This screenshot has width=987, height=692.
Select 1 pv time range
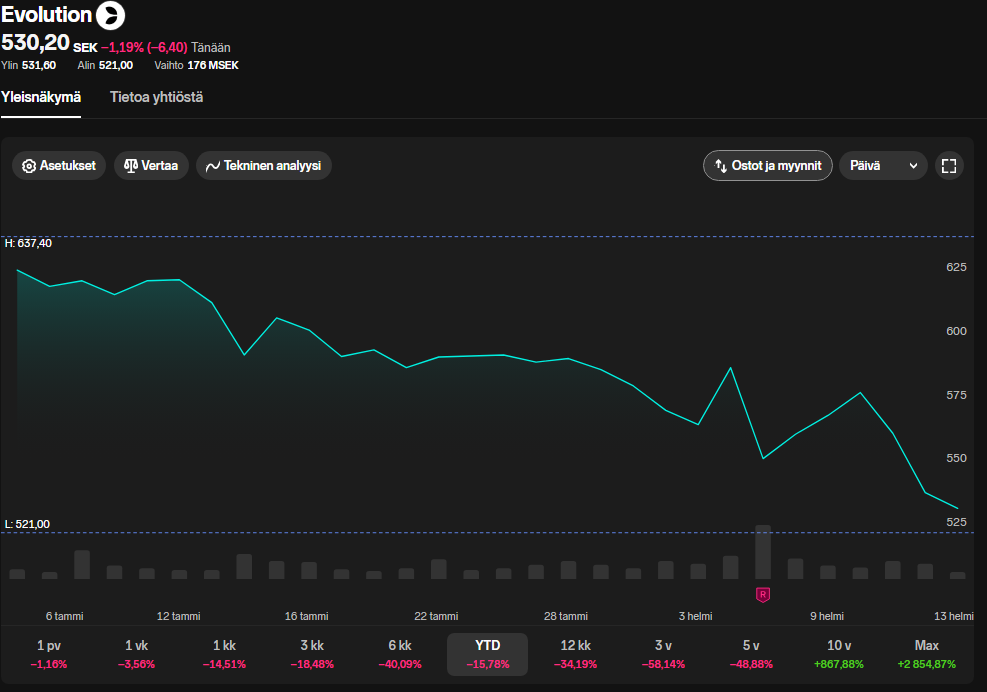tap(49, 654)
